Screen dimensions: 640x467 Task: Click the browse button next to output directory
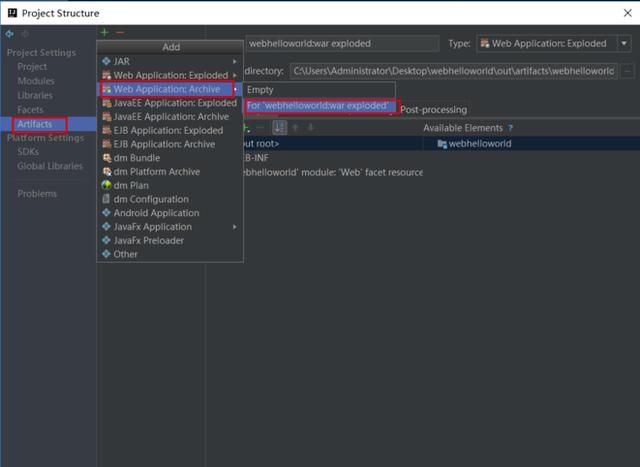[x=627, y=71]
